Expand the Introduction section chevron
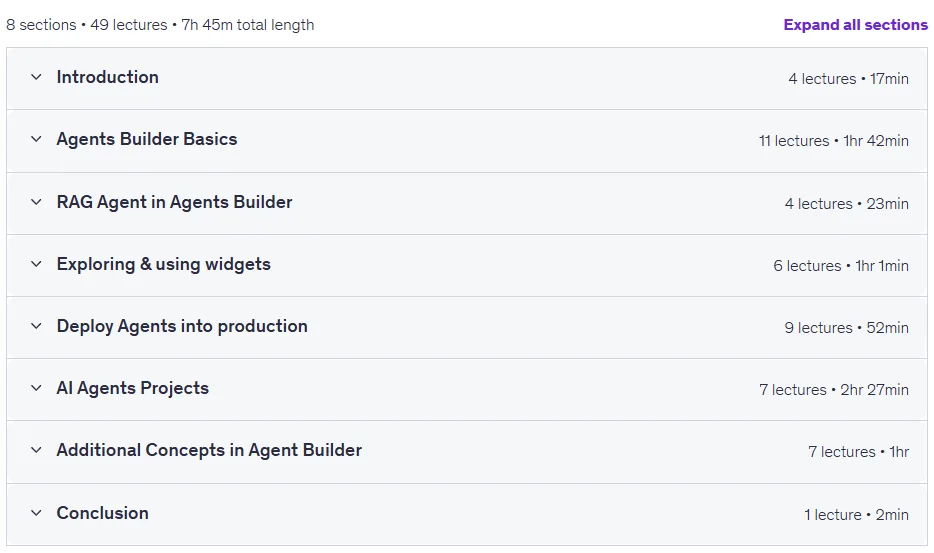 (x=36, y=77)
